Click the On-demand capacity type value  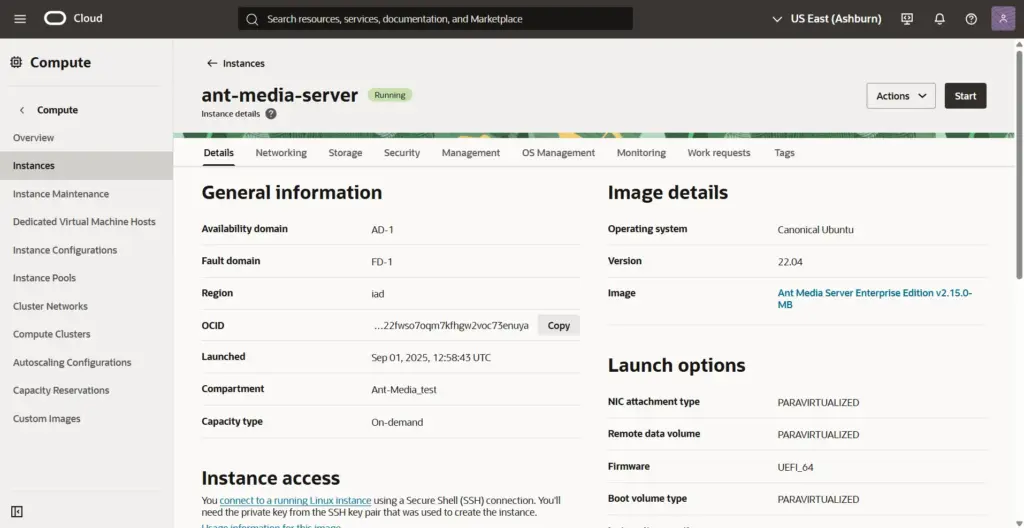(x=397, y=422)
